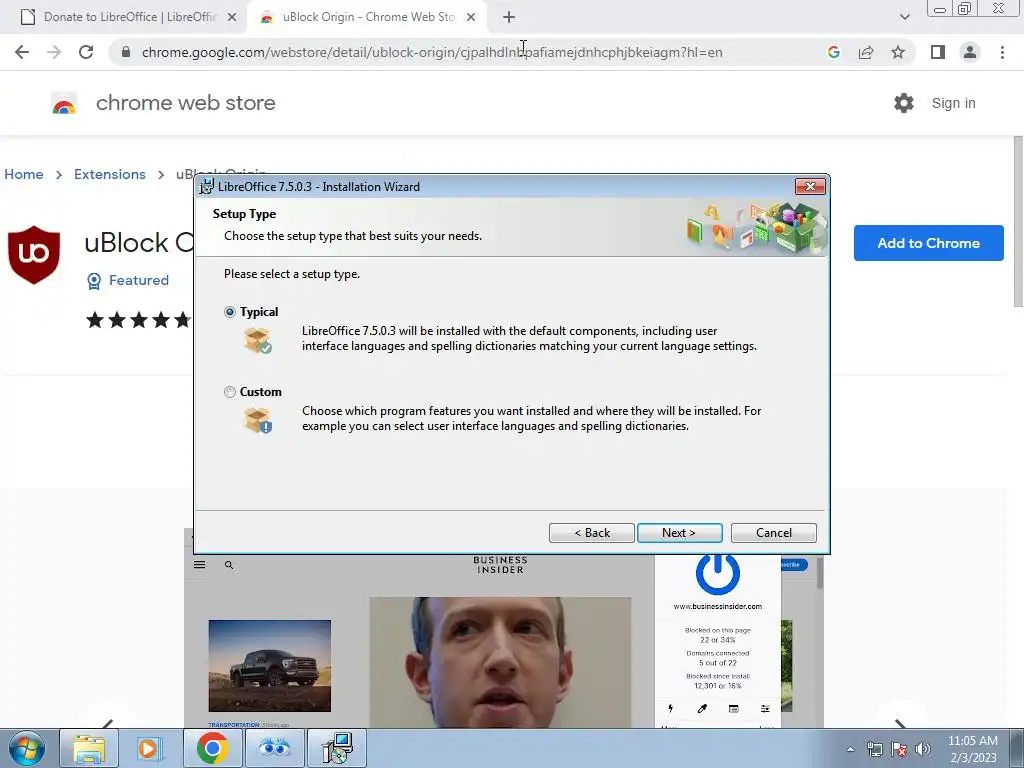This screenshot has height=768, width=1024.
Task: Open the network tray icon
Action: [874, 749]
